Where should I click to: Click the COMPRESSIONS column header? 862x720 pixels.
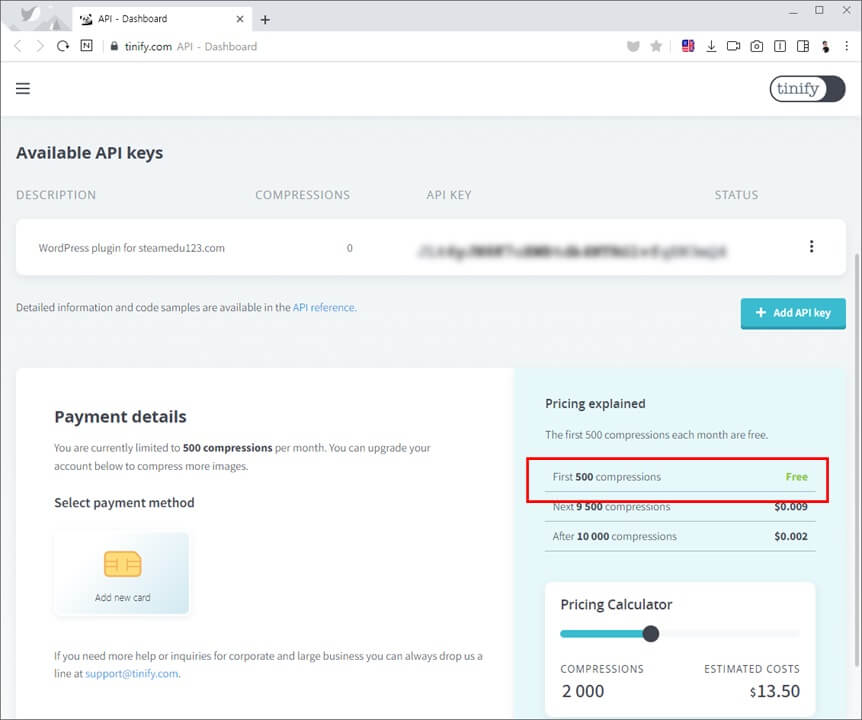pos(302,195)
